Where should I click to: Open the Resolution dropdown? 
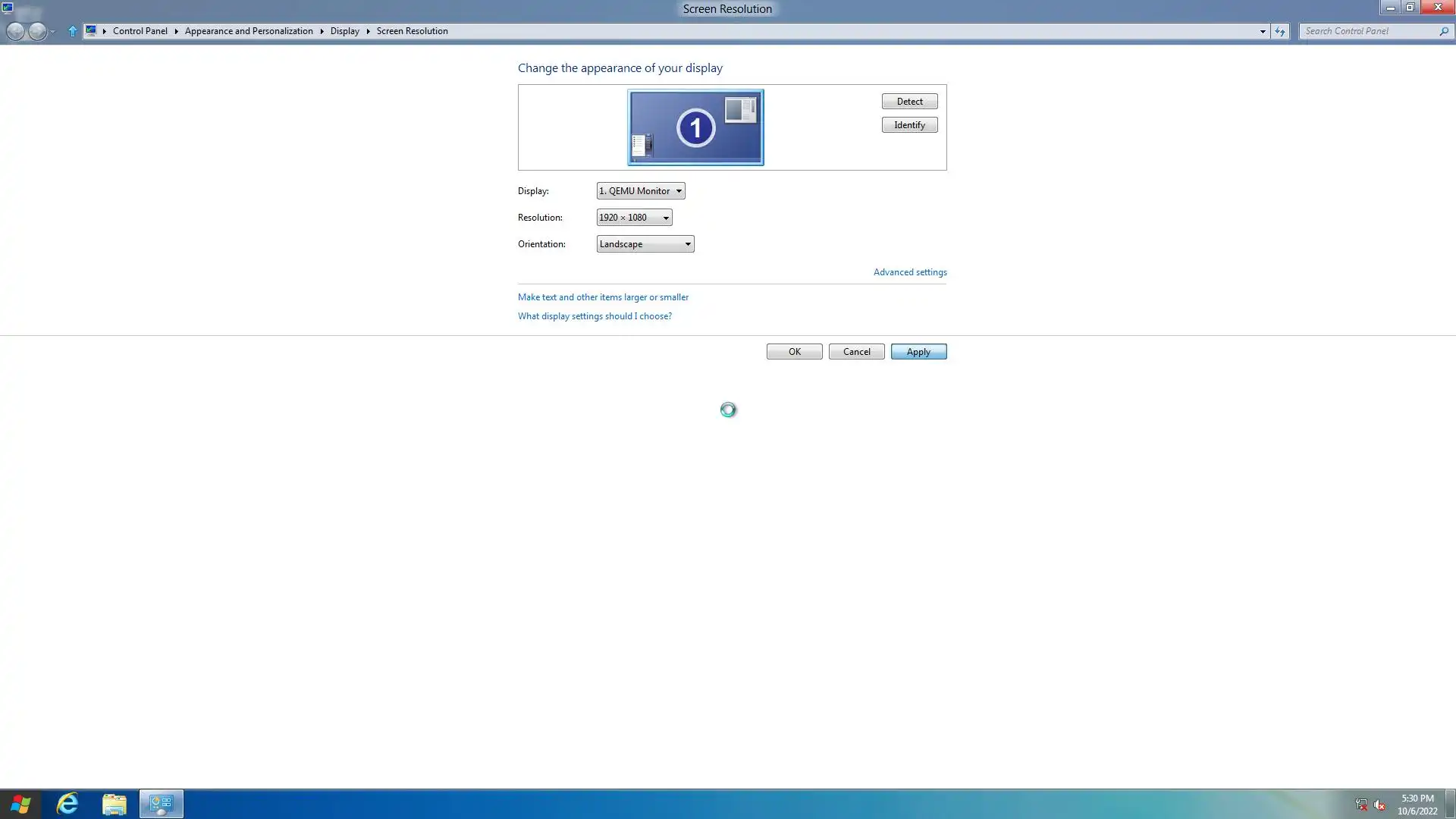point(634,218)
